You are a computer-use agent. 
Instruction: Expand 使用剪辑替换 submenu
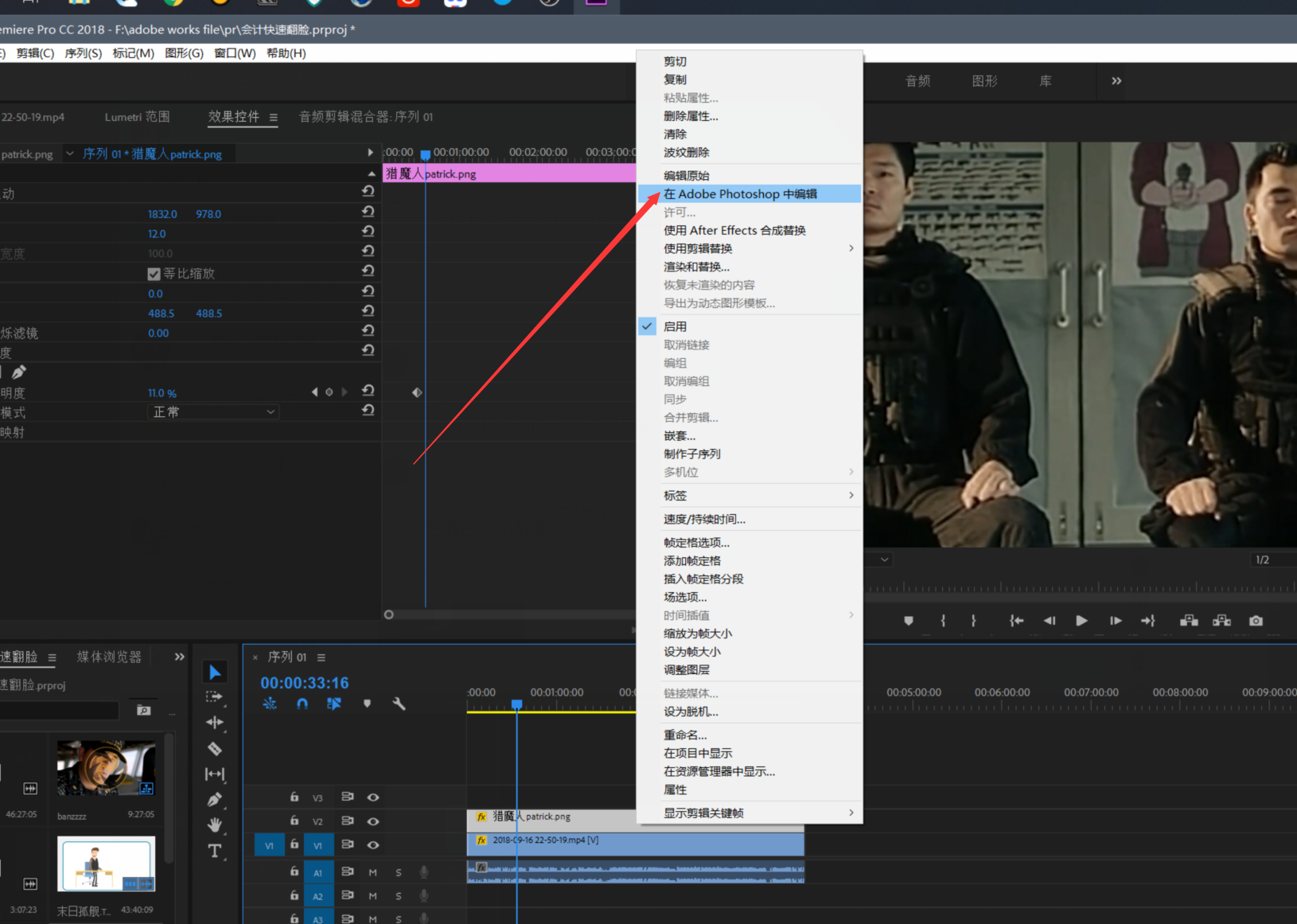tap(749, 248)
